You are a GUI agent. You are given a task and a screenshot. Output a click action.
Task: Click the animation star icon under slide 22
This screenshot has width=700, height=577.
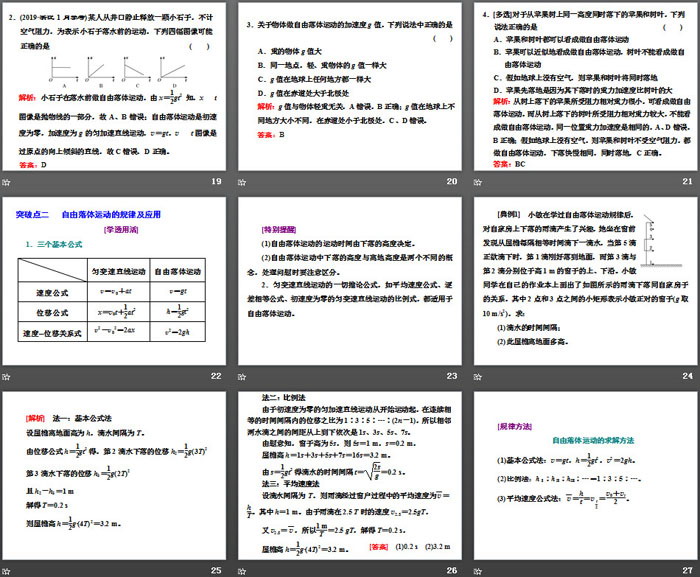tap(6, 376)
